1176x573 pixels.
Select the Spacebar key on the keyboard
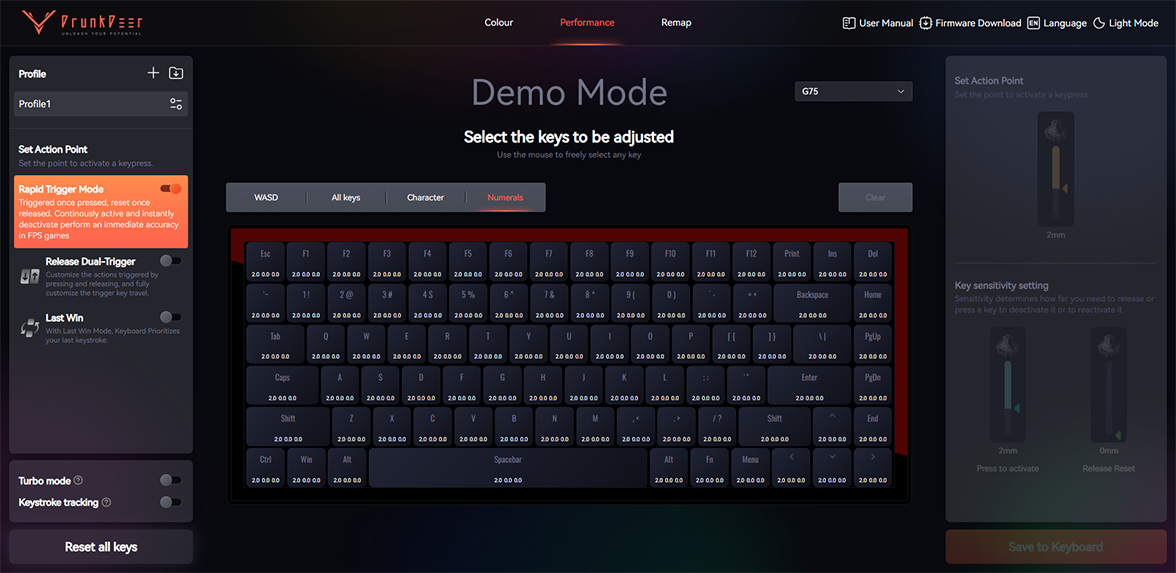pyautogui.click(x=508, y=467)
